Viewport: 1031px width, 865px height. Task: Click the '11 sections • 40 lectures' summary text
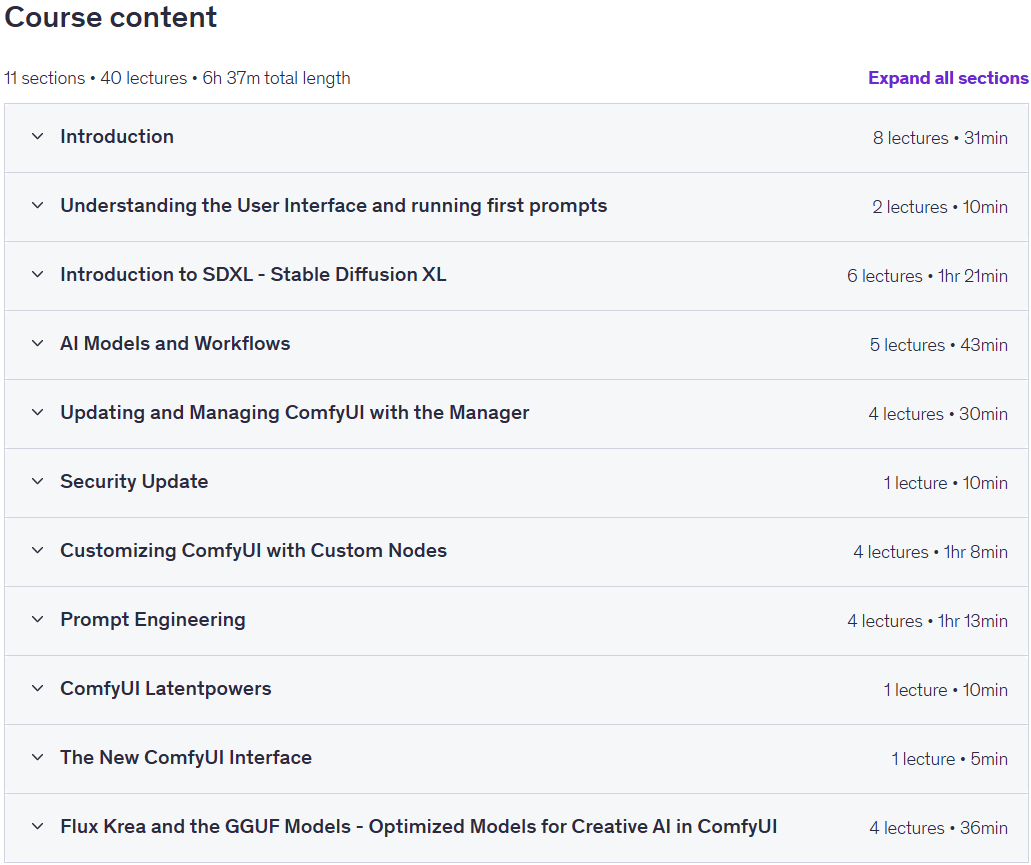click(96, 78)
